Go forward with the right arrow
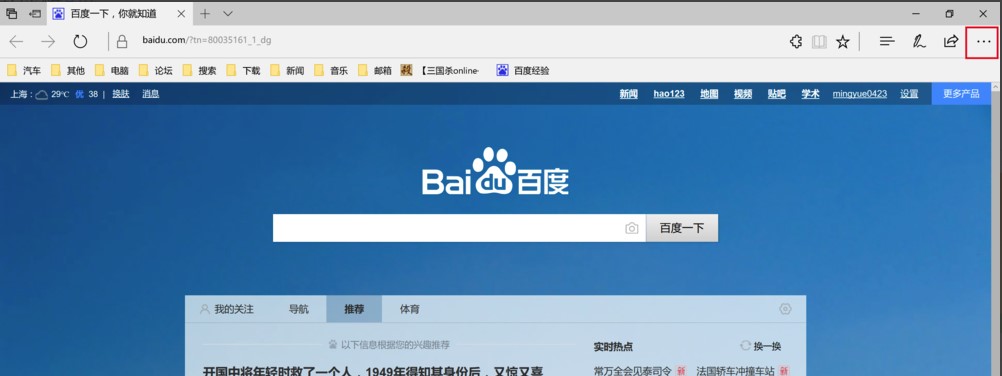This screenshot has width=1002, height=376. click(x=48, y=42)
